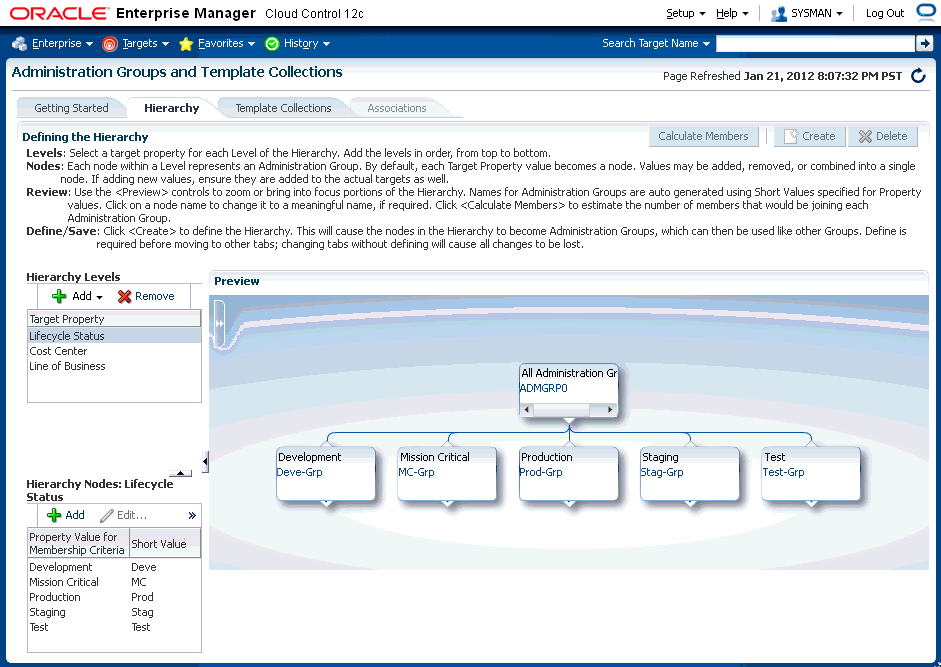Expand the Setup dropdown

click(x=685, y=13)
